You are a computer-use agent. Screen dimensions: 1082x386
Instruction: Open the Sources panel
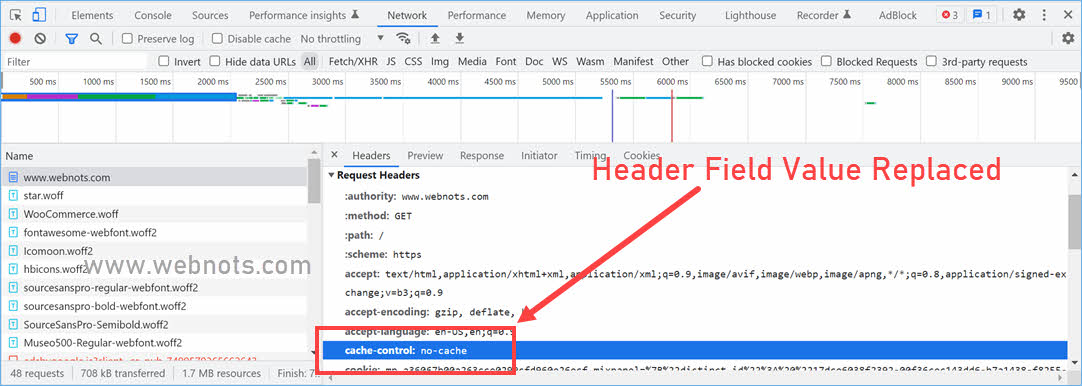click(210, 15)
